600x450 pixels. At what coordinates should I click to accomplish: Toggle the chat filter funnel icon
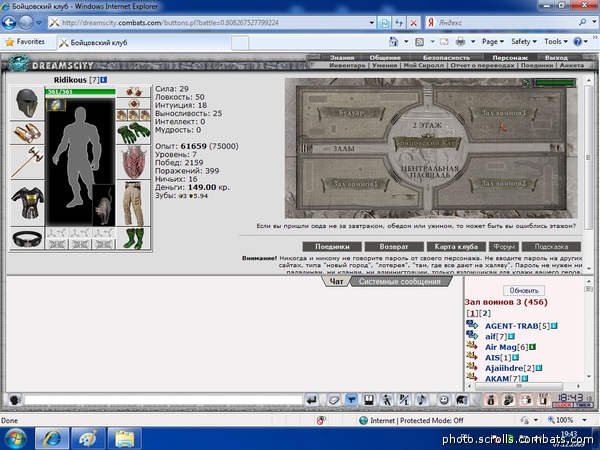(351, 400)
